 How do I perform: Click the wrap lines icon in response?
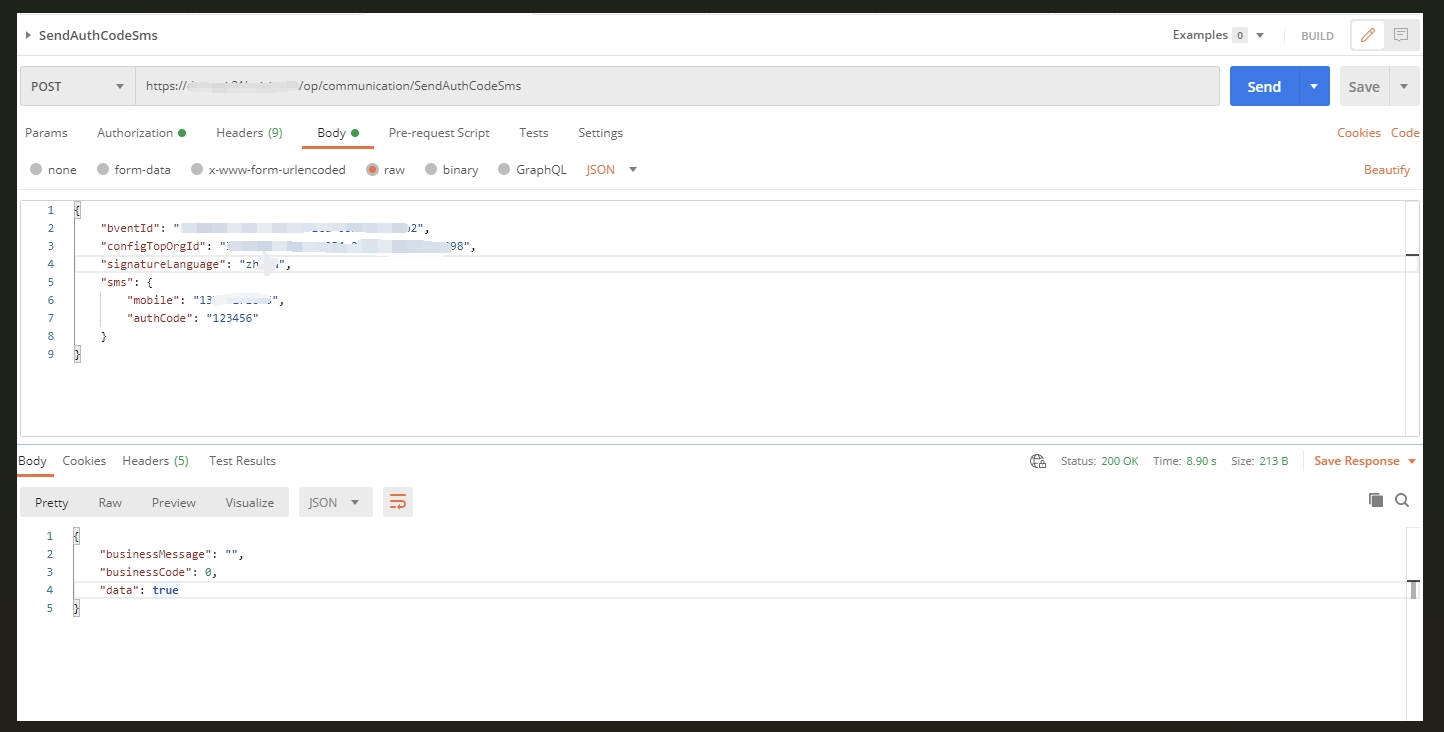[398, 502]
